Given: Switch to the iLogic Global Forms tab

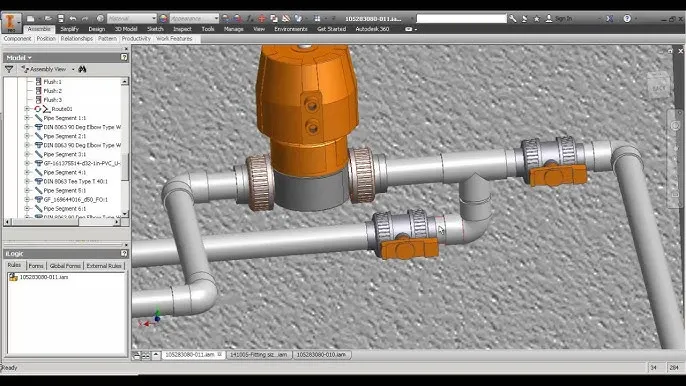Looking at the screenshot, I should pos(65,266).
